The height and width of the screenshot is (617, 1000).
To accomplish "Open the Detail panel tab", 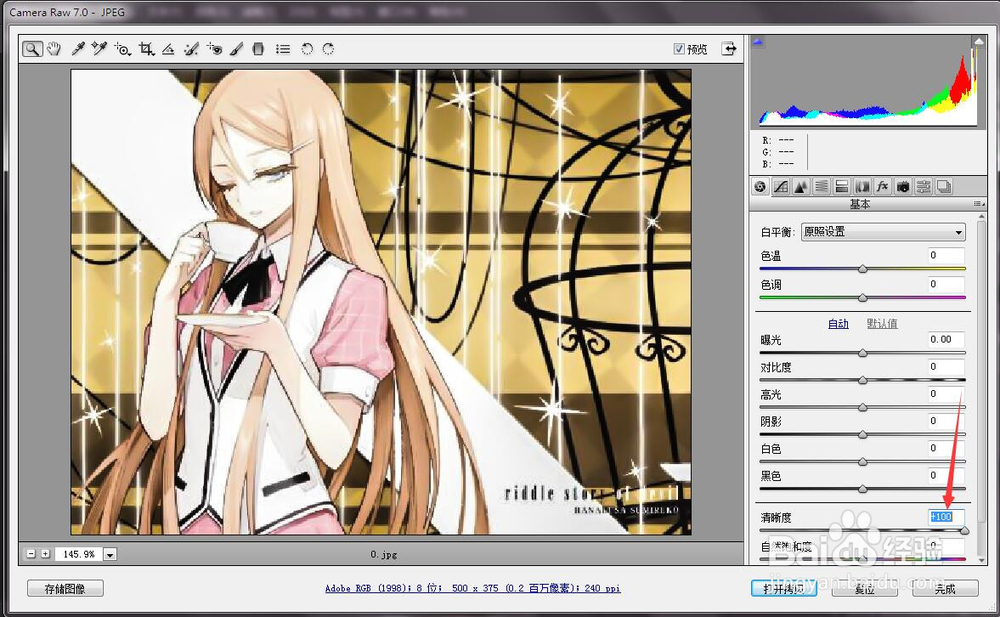I will click(801, 186).
